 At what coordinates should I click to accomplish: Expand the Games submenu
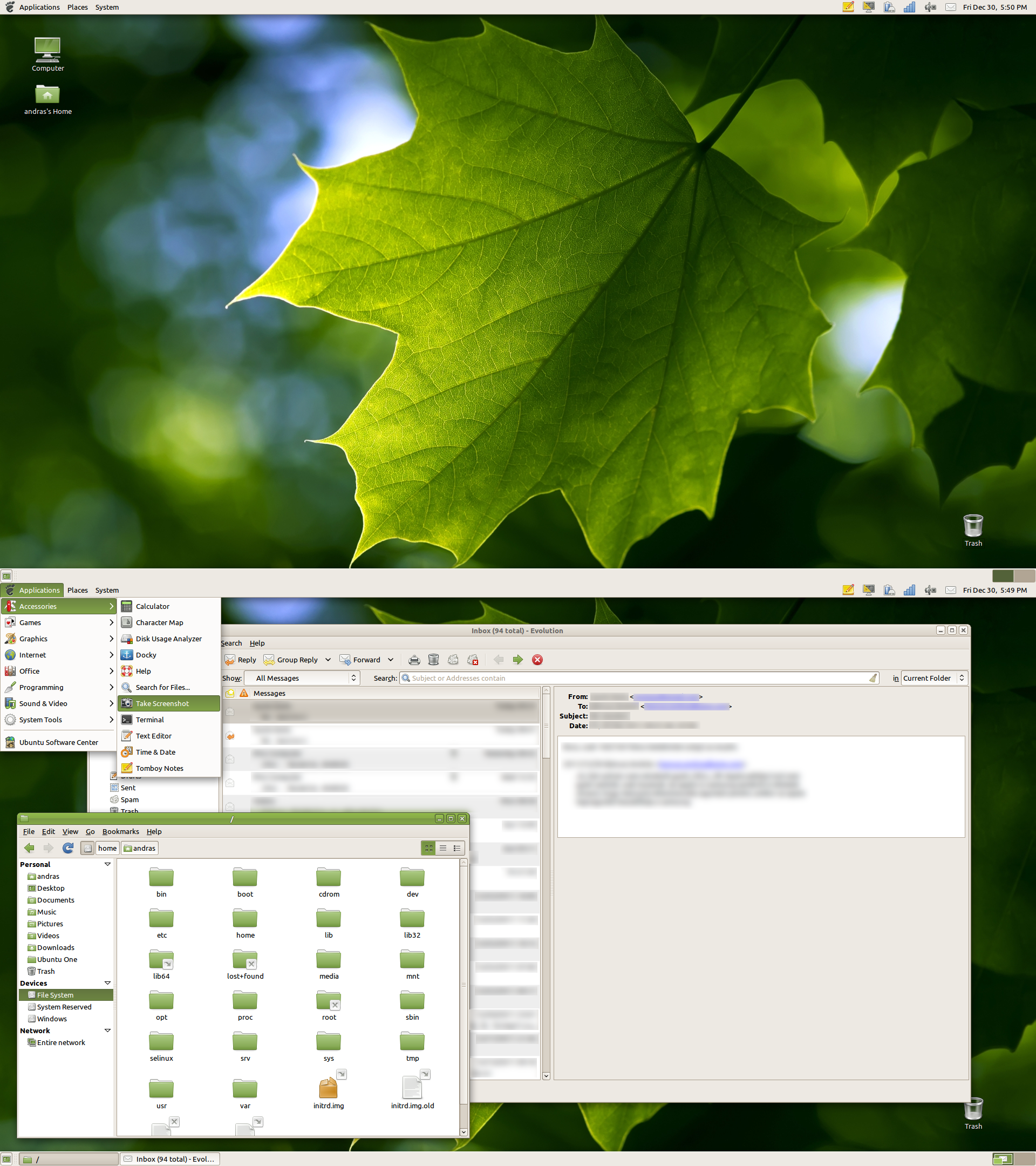tap(59, 622)
